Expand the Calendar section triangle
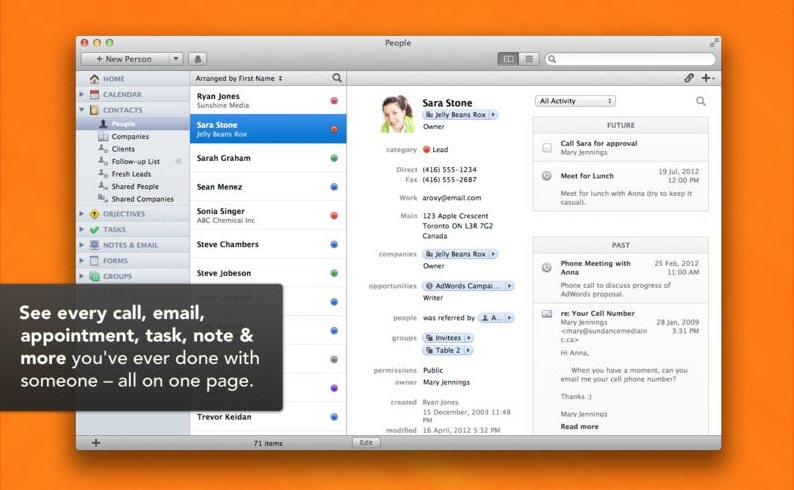Viewport: 794px width, 490px height. coord(82,94)
